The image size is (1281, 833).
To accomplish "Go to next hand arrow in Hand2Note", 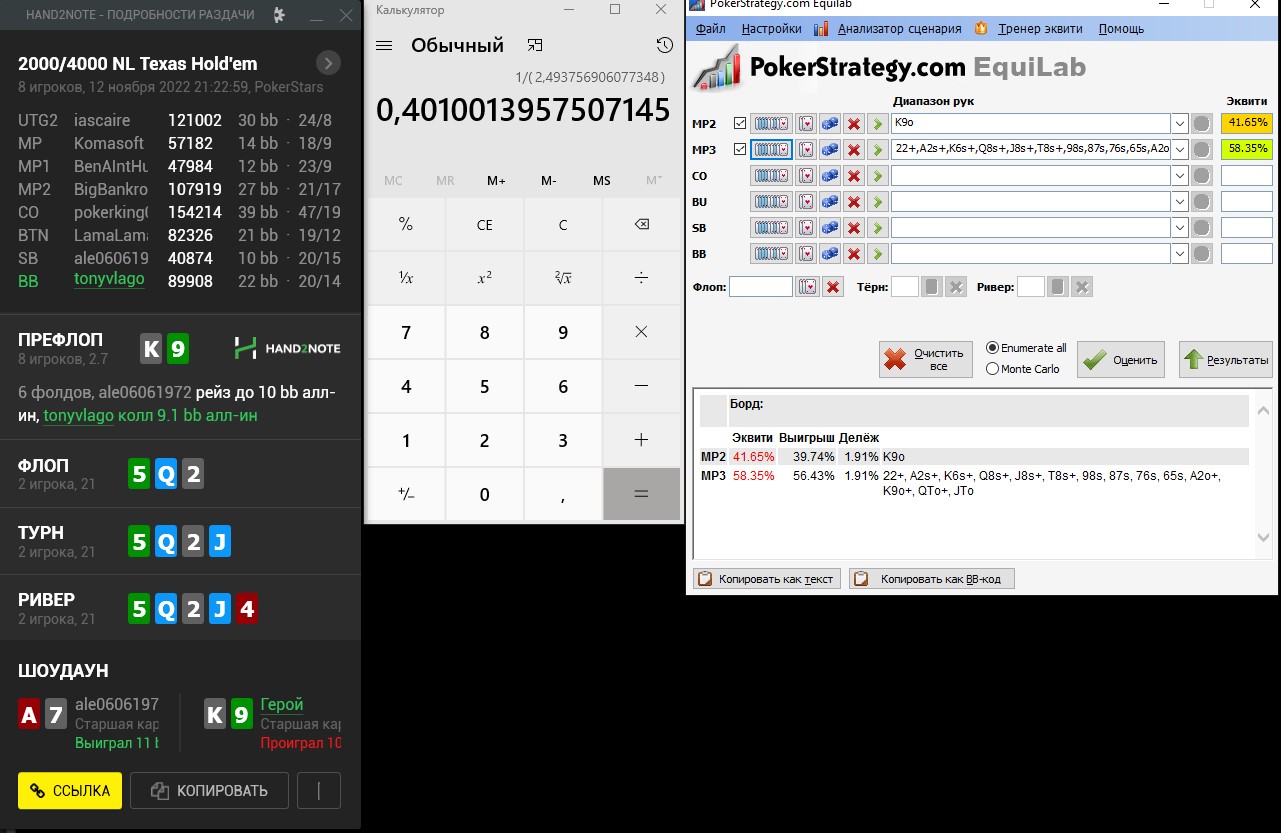I will click(328, 64).
